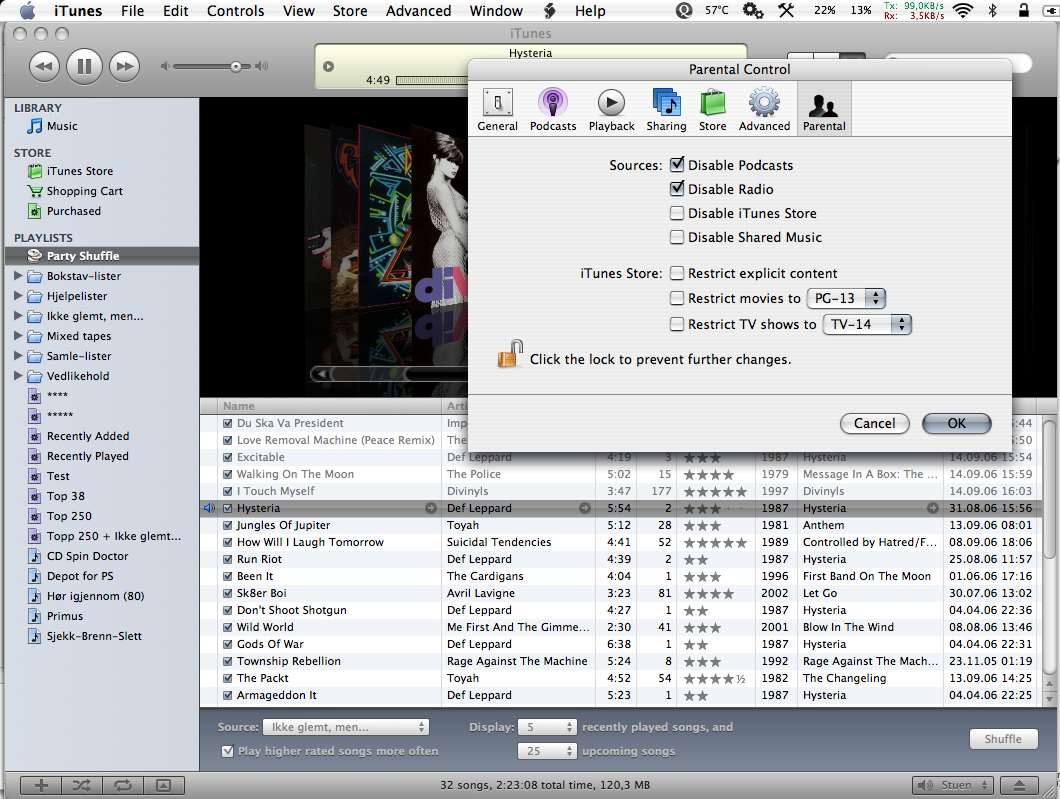Open PG-13 movie rating dropdown
Screen dimensions: 1060x799
[x=846, y=298]
